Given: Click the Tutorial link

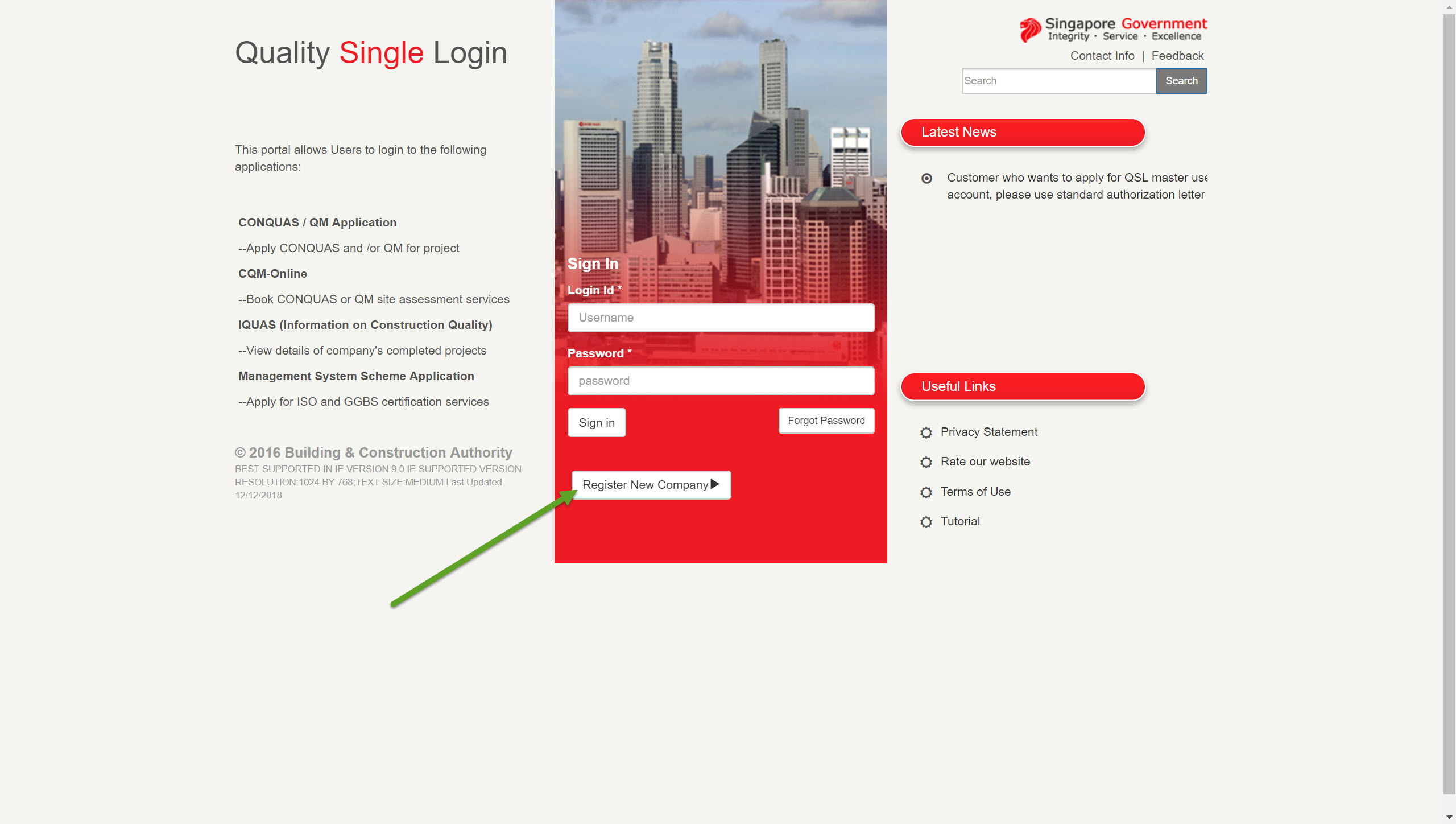Looking at the screenshot, I should point(960,521).
